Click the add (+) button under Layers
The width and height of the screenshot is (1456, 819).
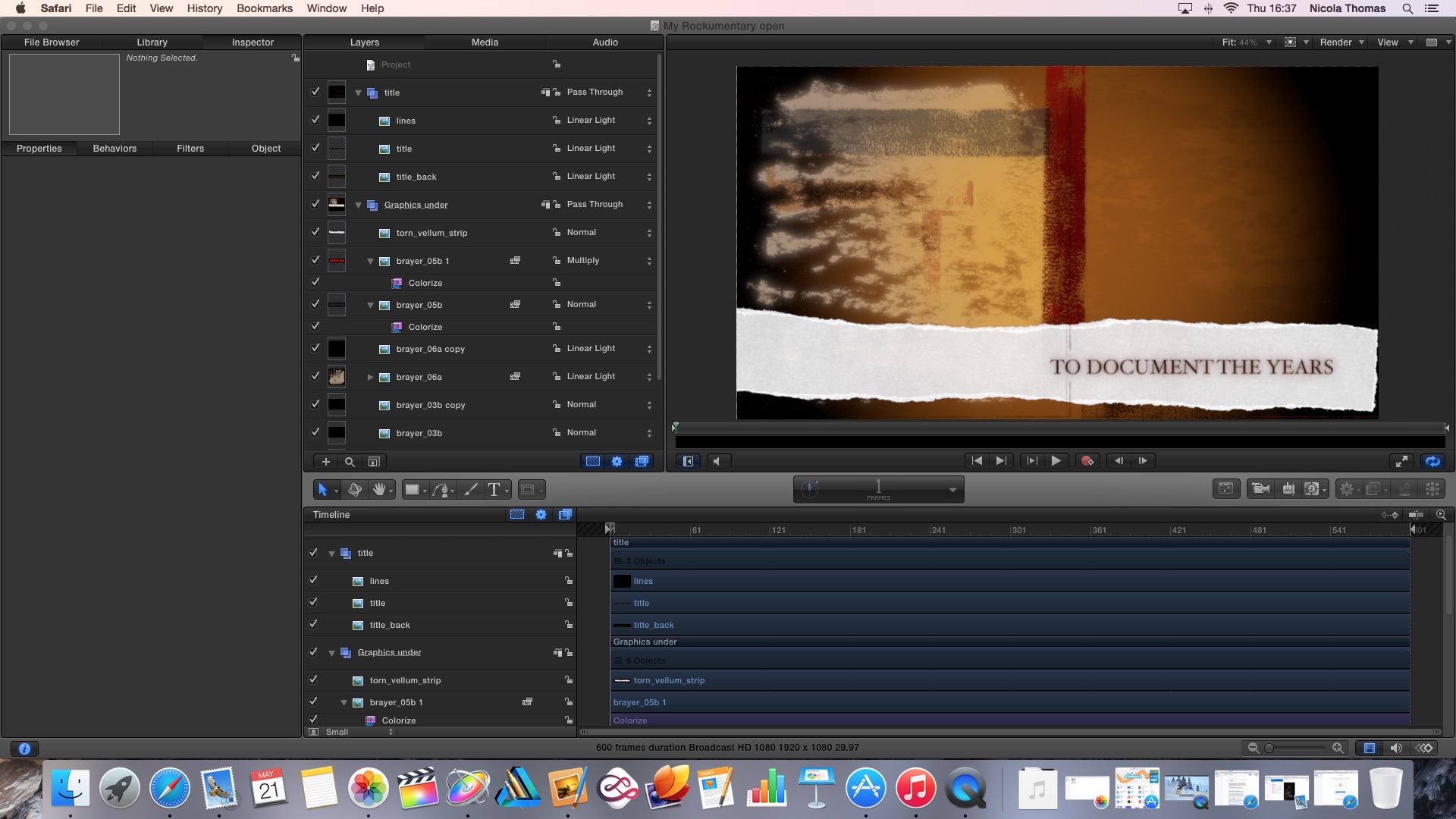pos(325,462)
